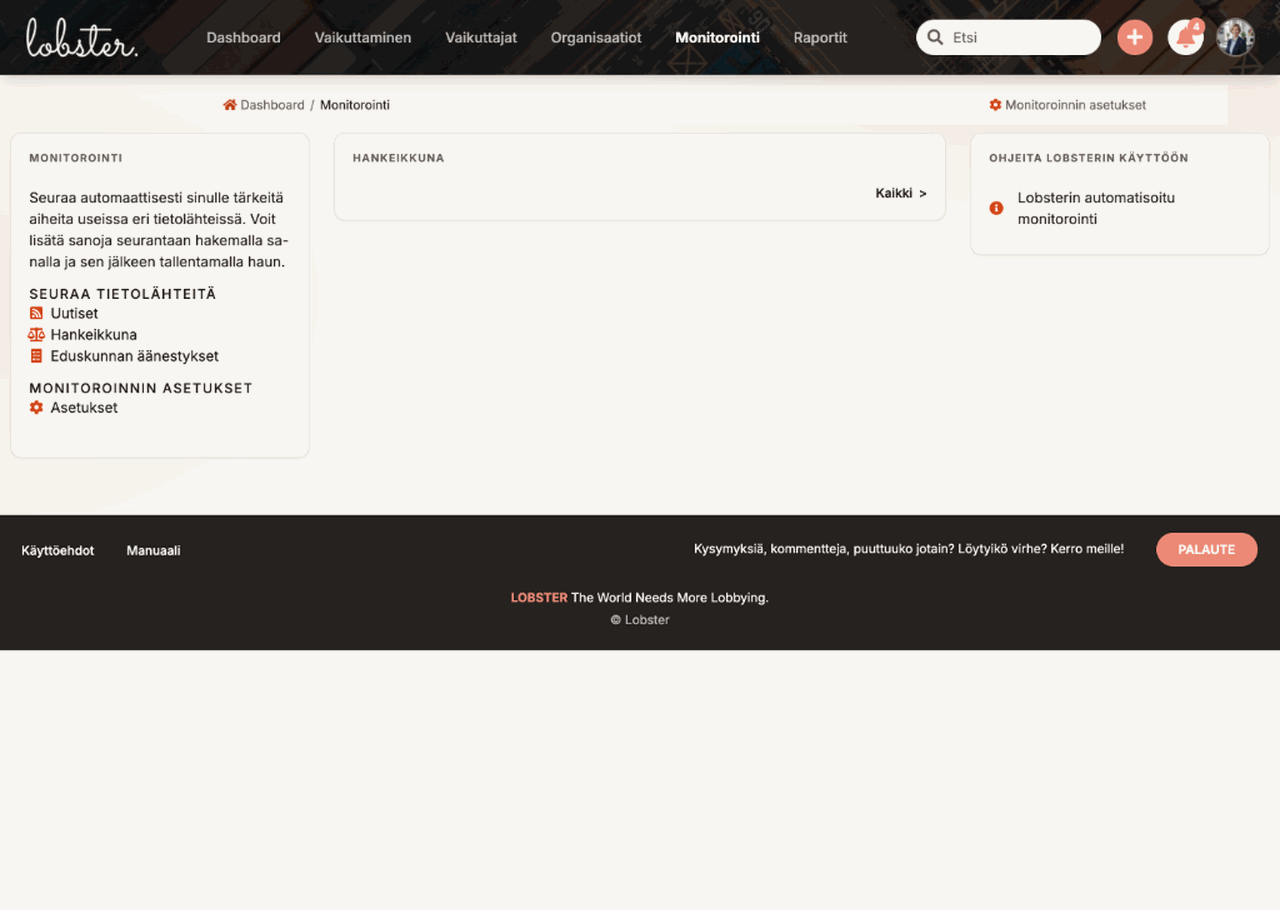Click the Lobster logo
The image size is (1280, 910).
click(82, 37)
